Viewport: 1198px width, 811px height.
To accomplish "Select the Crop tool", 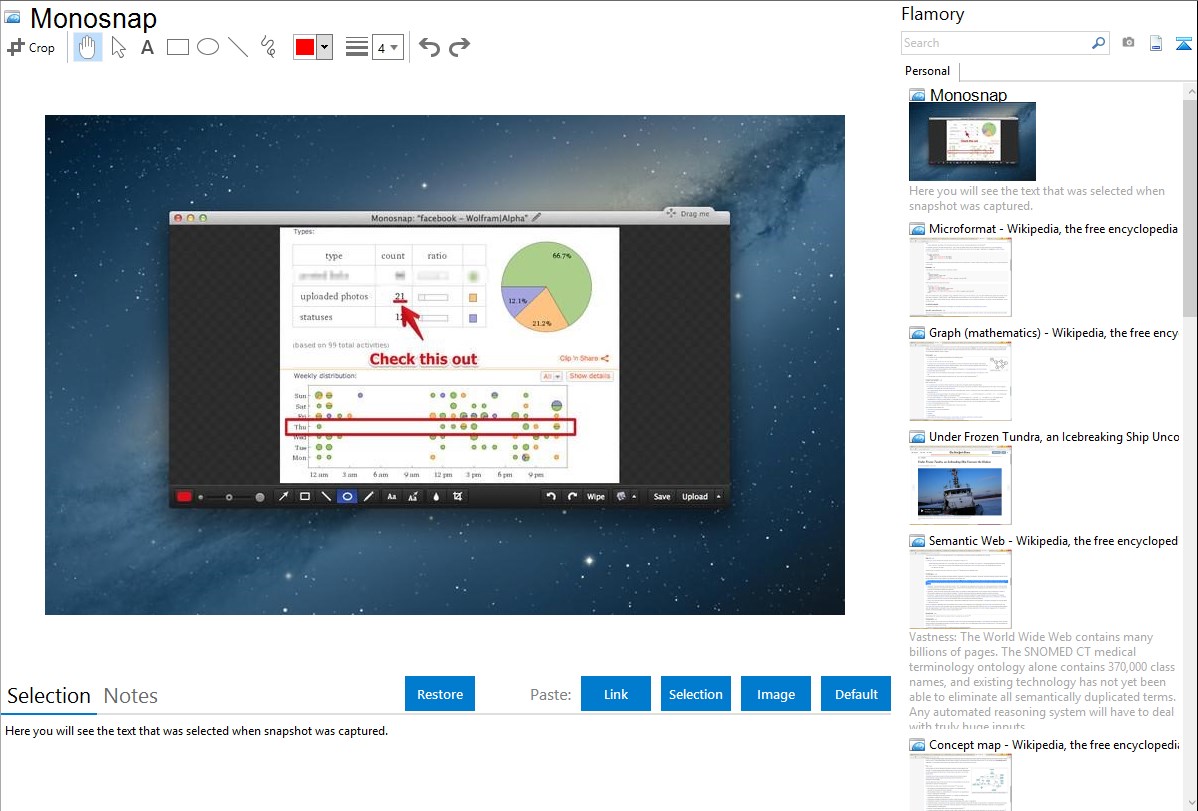I will pos(31,47).
